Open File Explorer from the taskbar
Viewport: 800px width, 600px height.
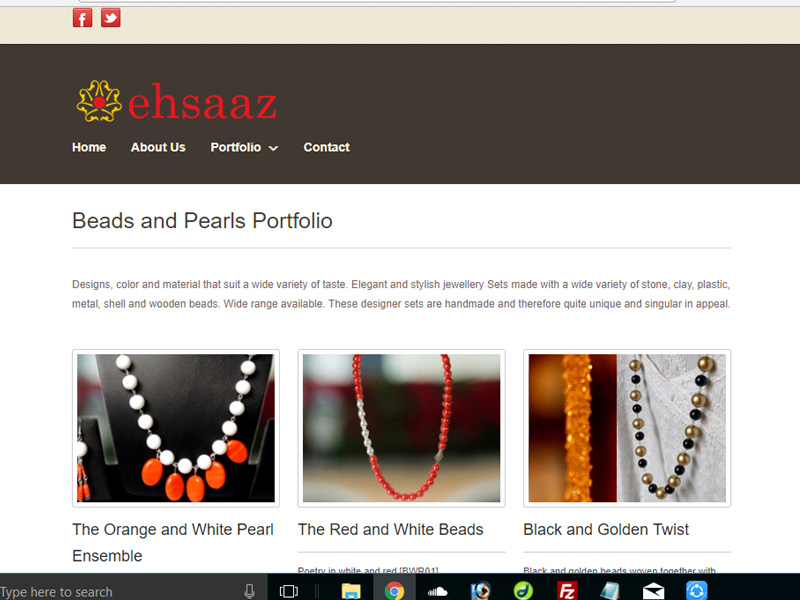351,591
